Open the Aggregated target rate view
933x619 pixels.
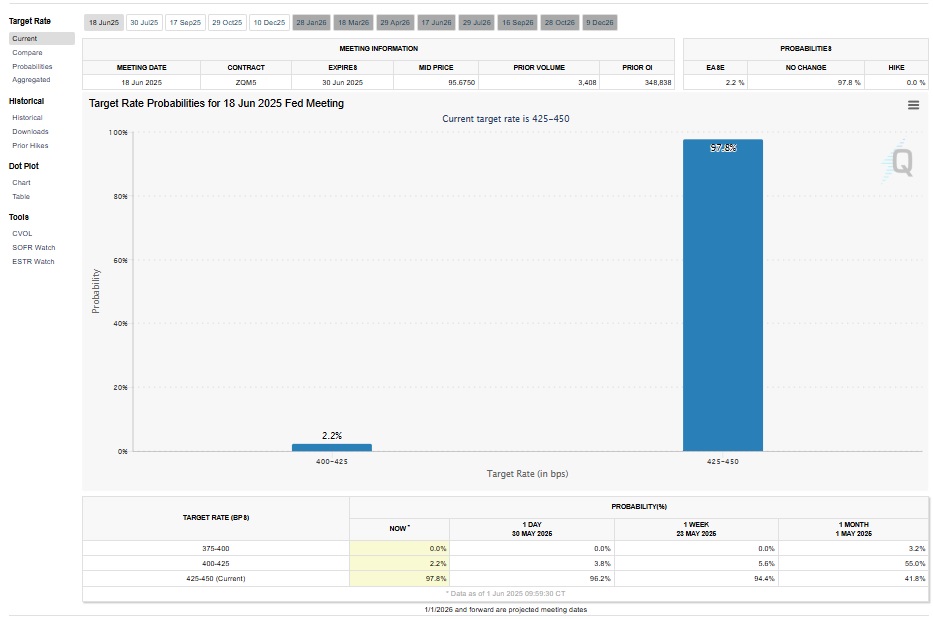click(x=31, y=79)
